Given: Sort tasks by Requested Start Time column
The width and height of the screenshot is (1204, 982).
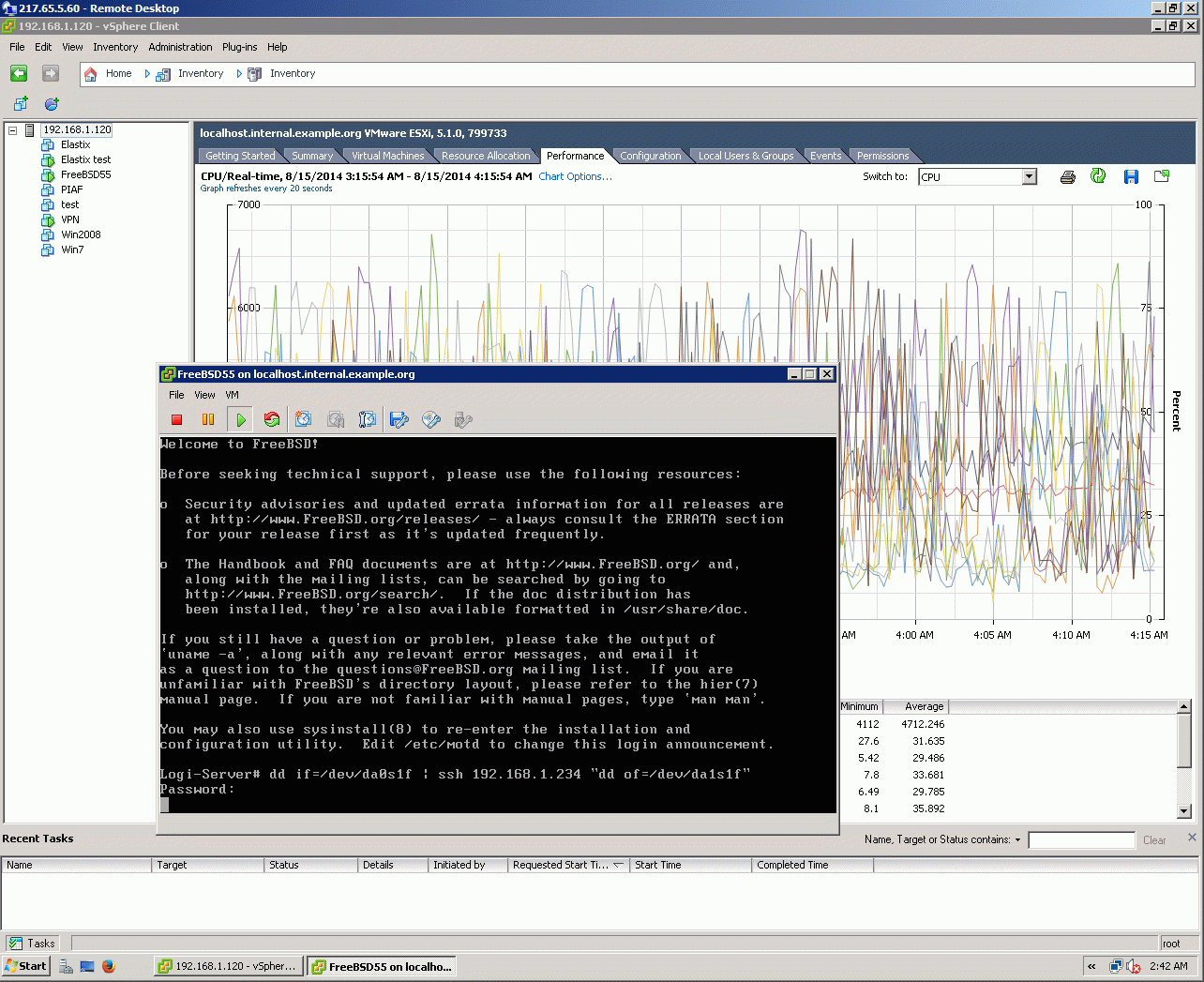Looking at the screenshot, I should point(568,866).
